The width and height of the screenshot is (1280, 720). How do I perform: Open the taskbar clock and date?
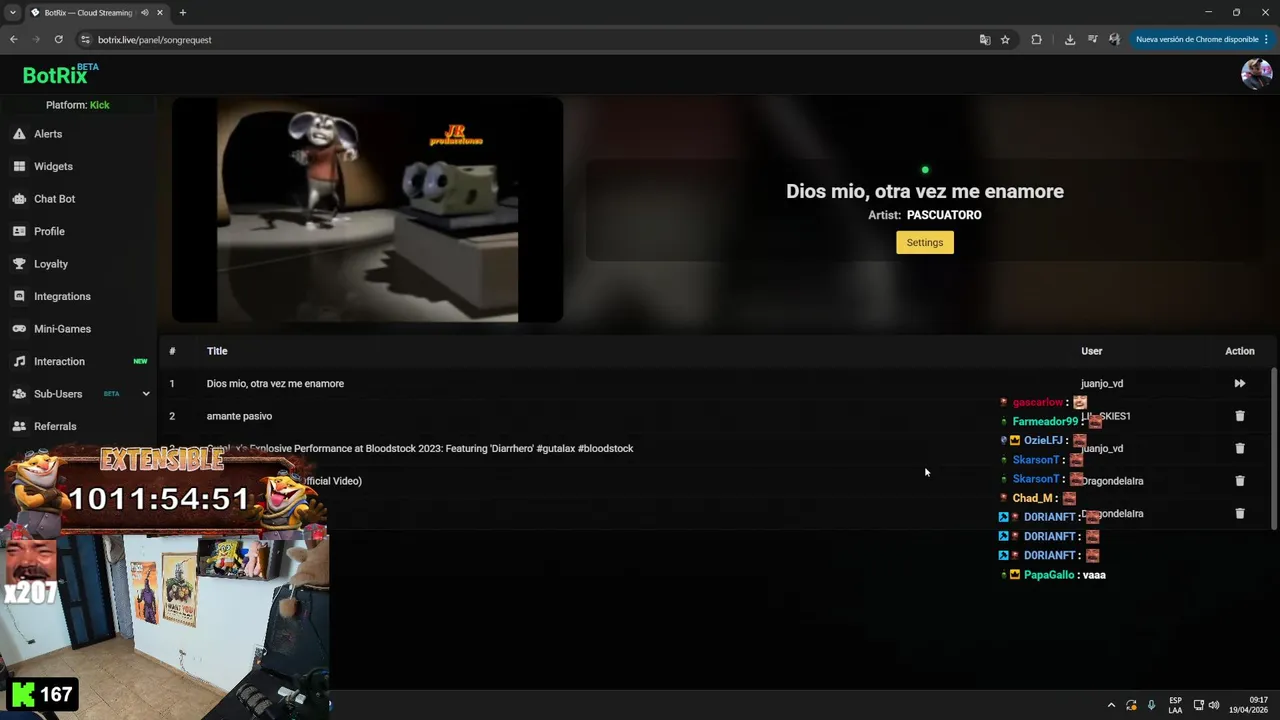tap(1248, 705)
